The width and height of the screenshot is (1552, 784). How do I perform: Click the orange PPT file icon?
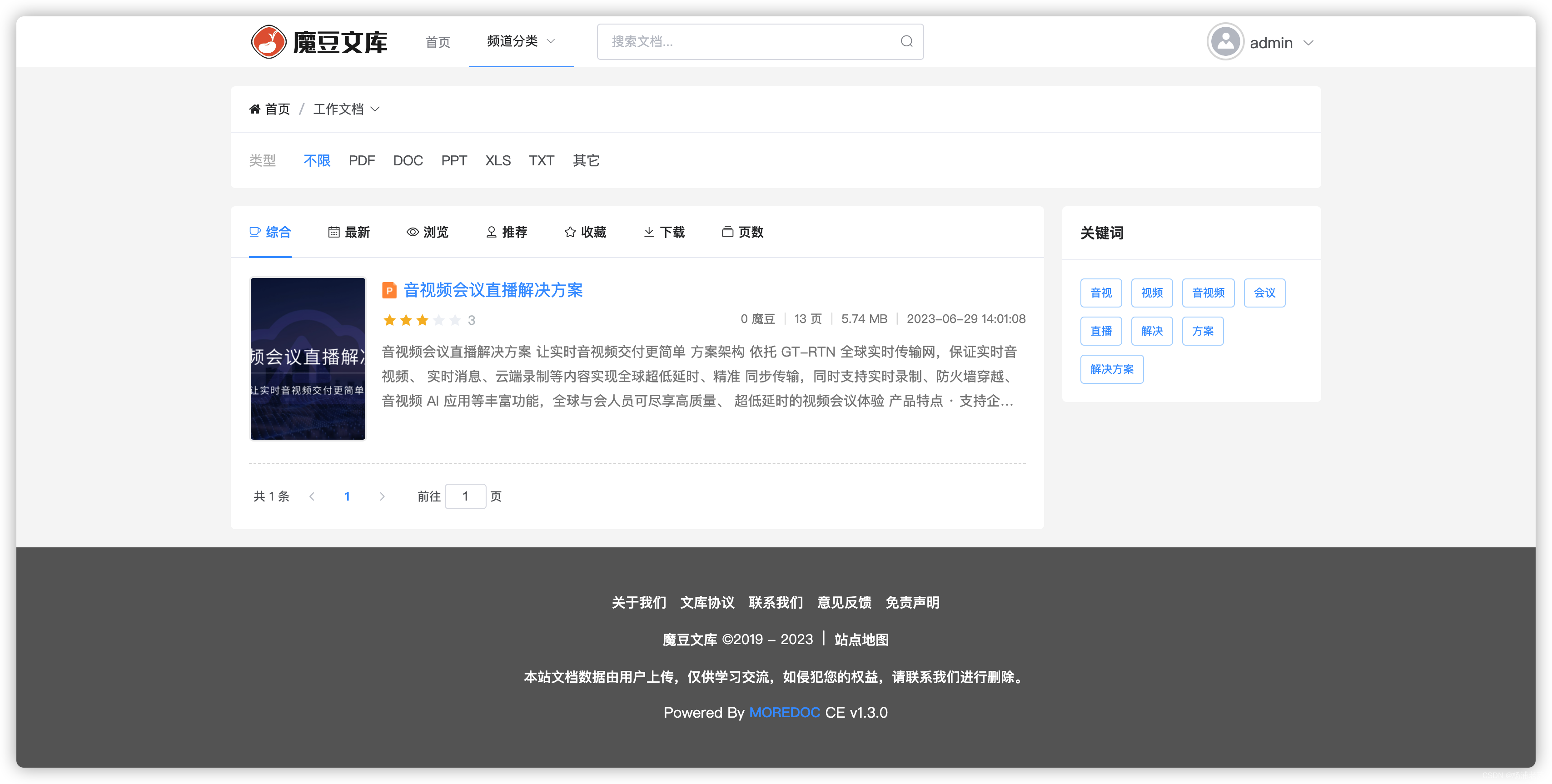coord(389,291)
